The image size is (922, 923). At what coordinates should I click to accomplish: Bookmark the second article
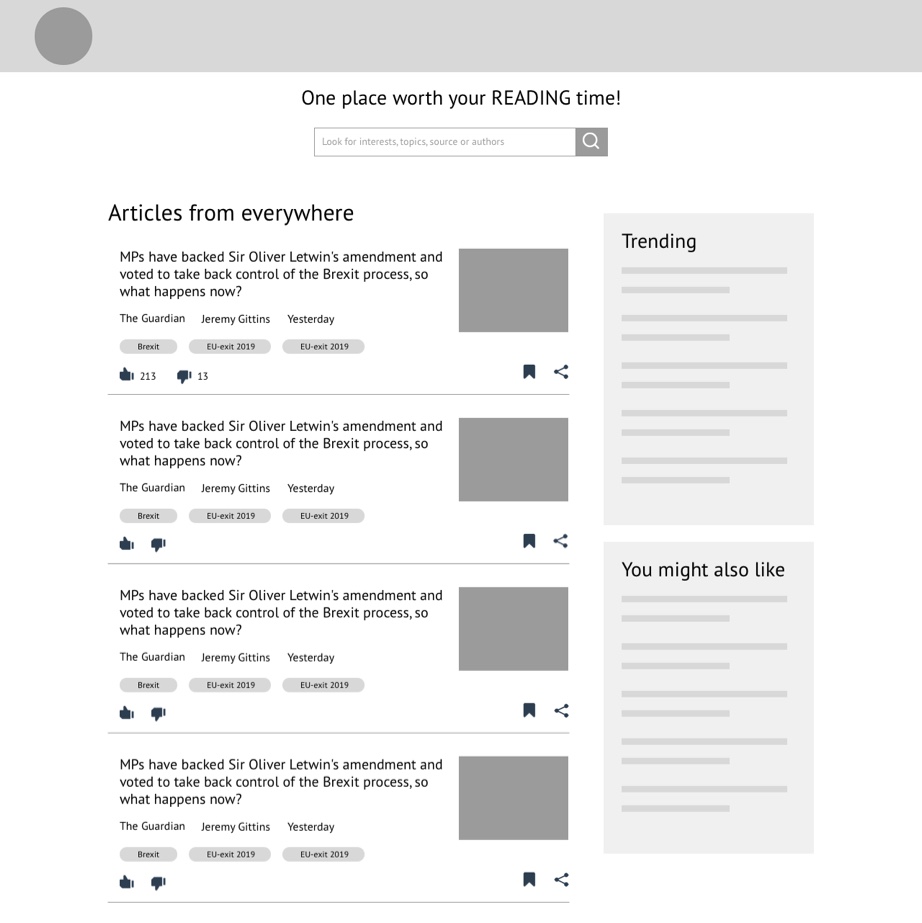click(x=529, y=541)
